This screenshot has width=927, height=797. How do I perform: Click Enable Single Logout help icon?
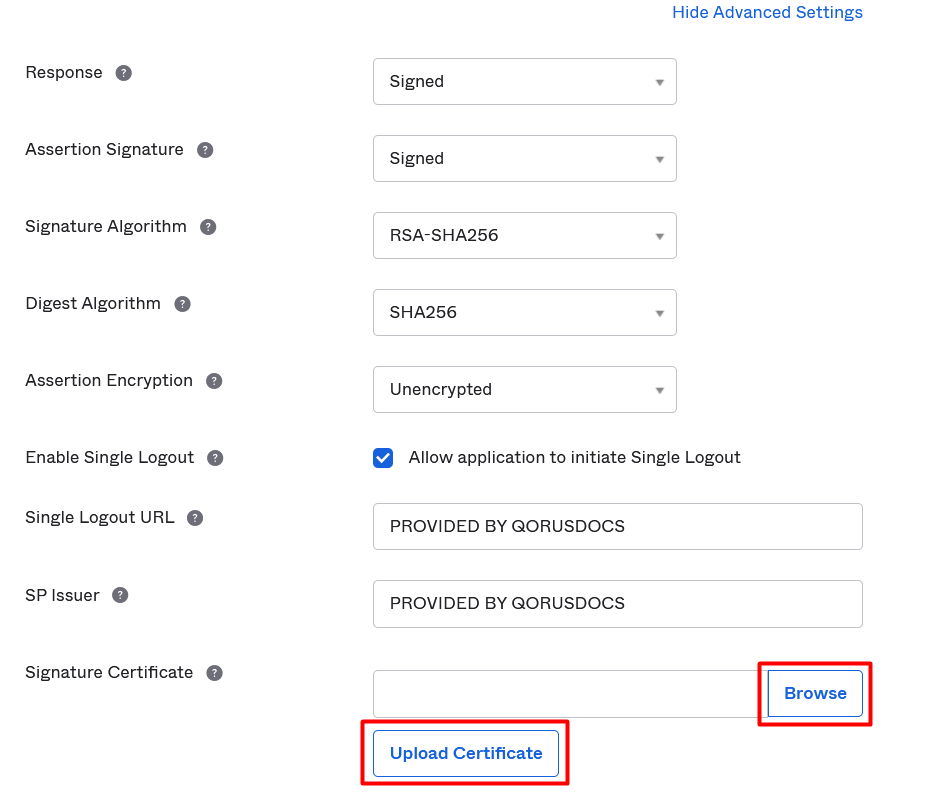pos(215,458)
